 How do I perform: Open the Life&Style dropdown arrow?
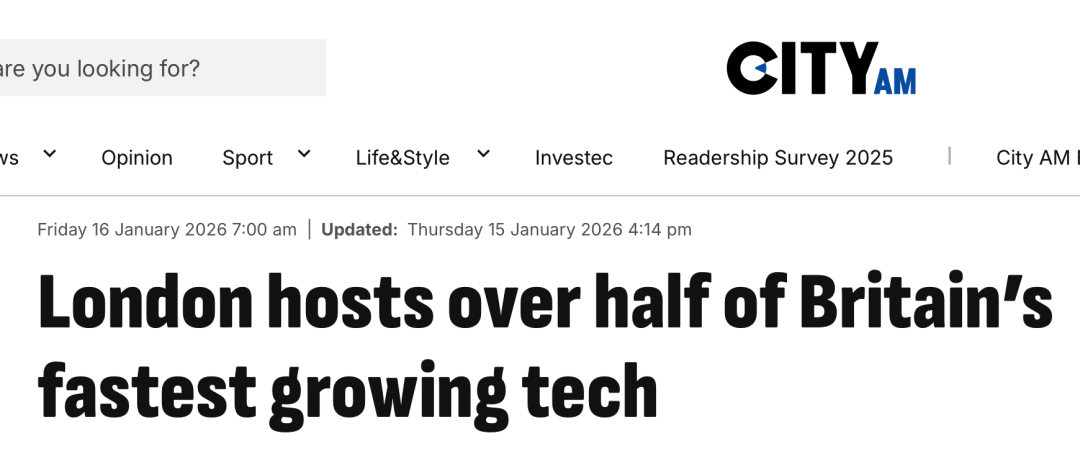coord(483,154)
